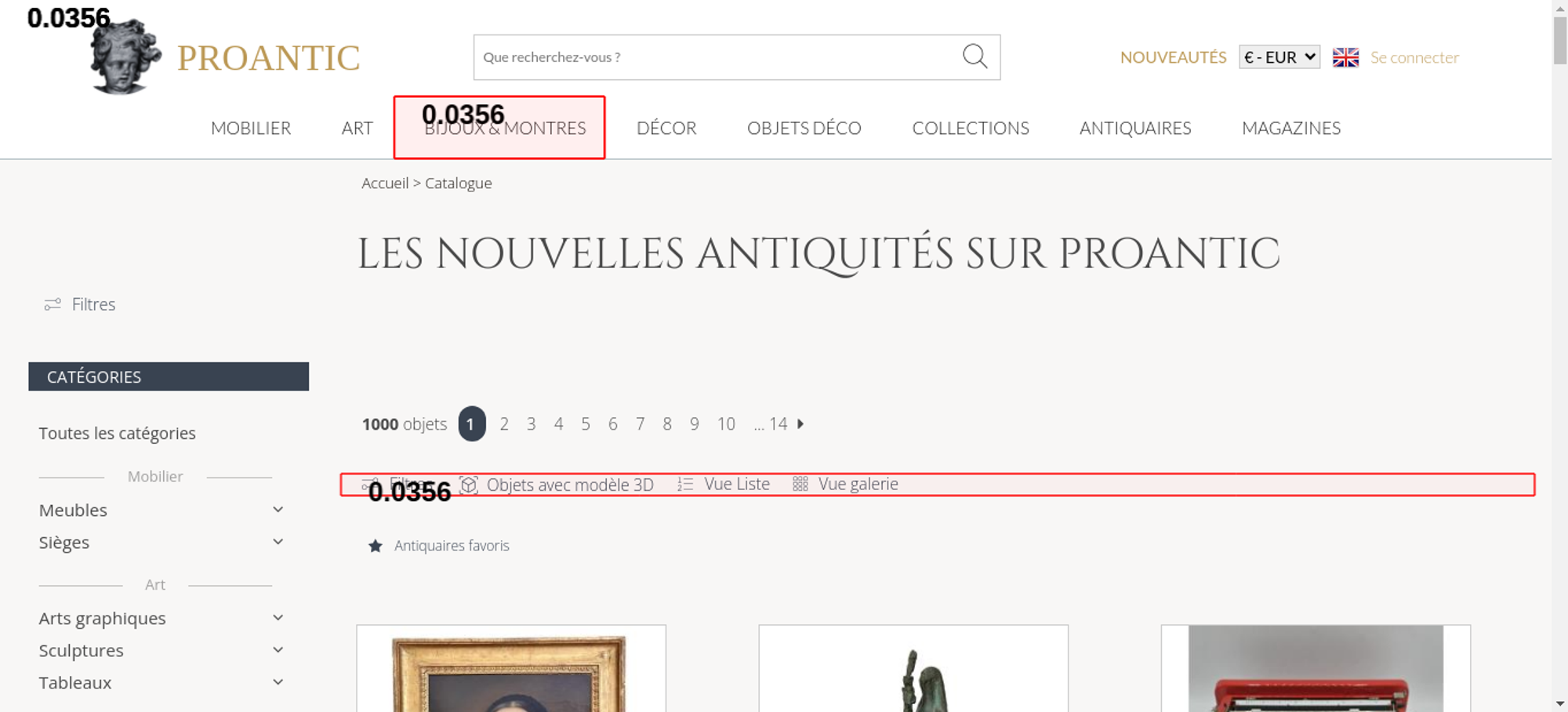Click the gallery grid icon

[x=800, y=485]
